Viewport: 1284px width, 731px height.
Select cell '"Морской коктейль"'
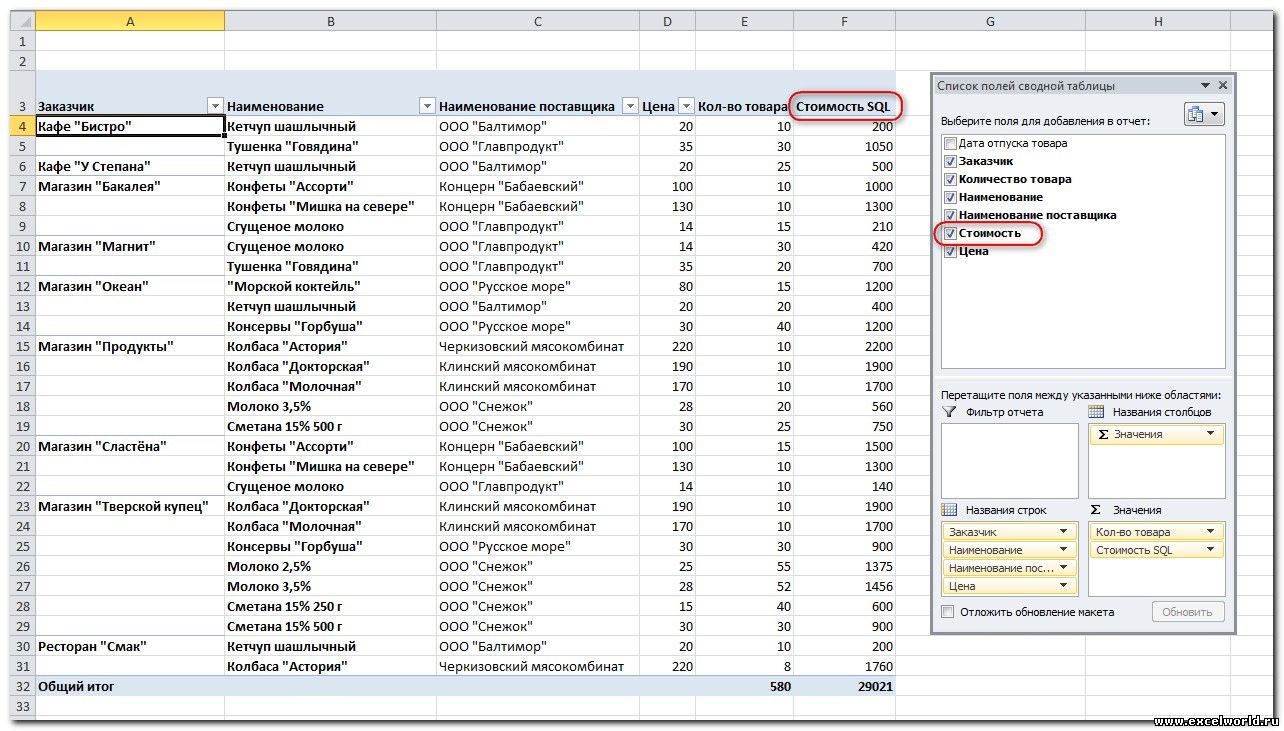[330, 286]
